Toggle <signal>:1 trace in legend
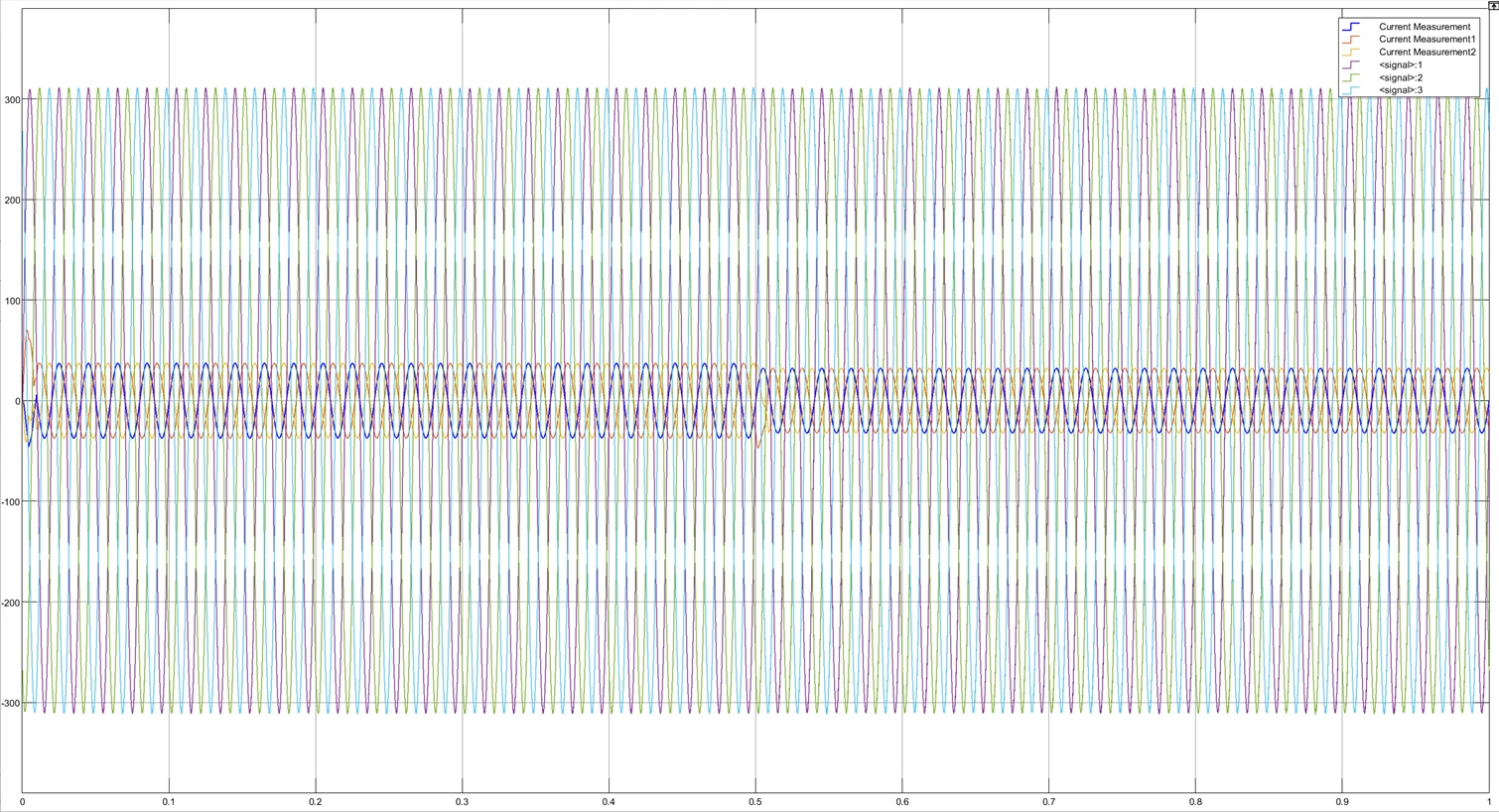This screenshot has height=812, width=1499. [1401, 65]
